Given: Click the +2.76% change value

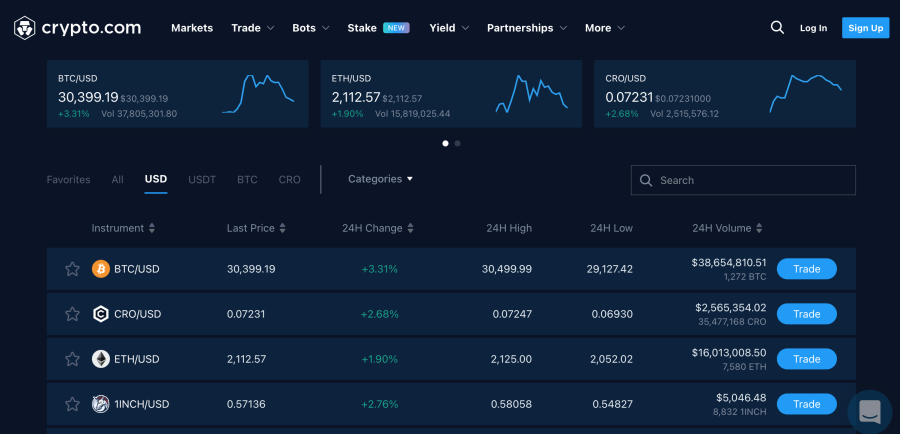Looking at the screenshot, I should click(x=379, y=404).
